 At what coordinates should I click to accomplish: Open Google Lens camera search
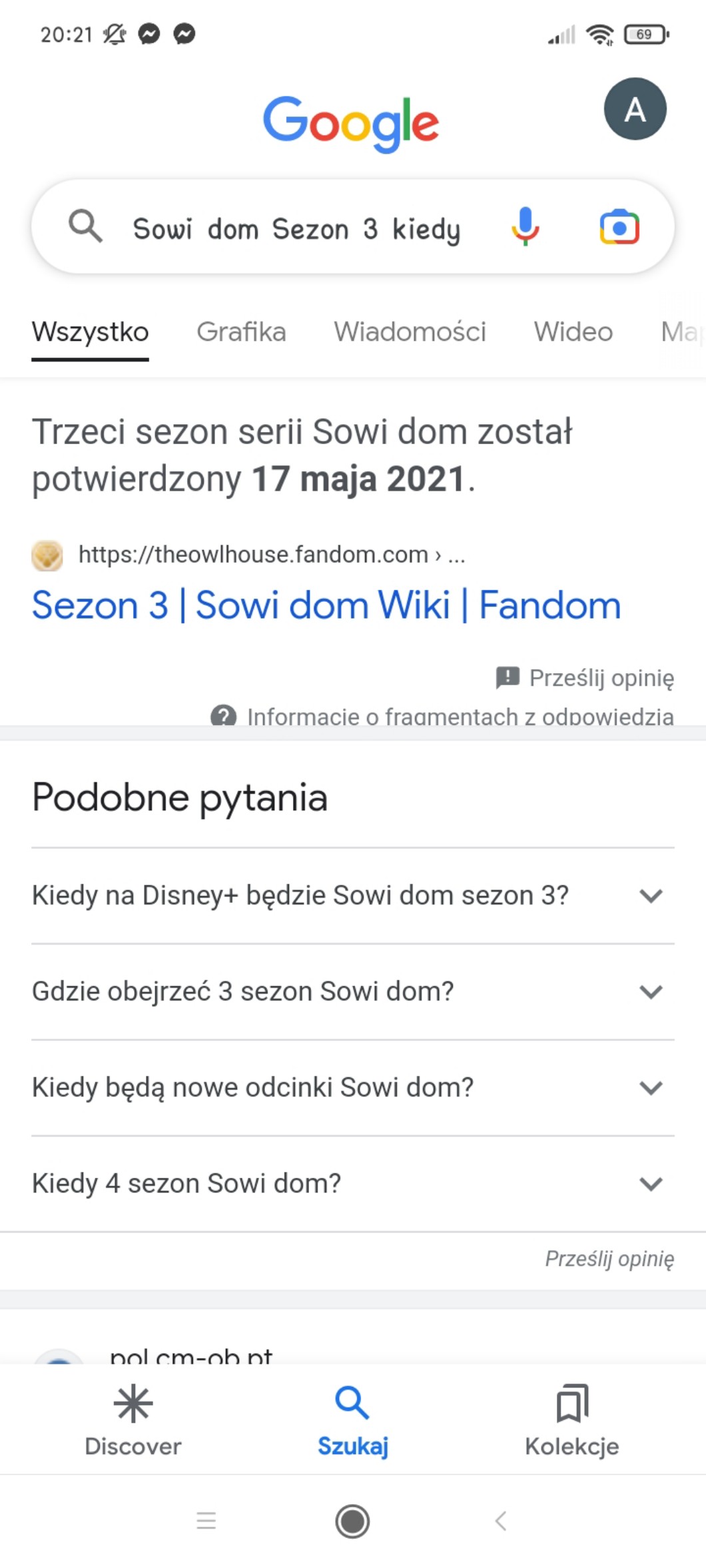[619, 227]
